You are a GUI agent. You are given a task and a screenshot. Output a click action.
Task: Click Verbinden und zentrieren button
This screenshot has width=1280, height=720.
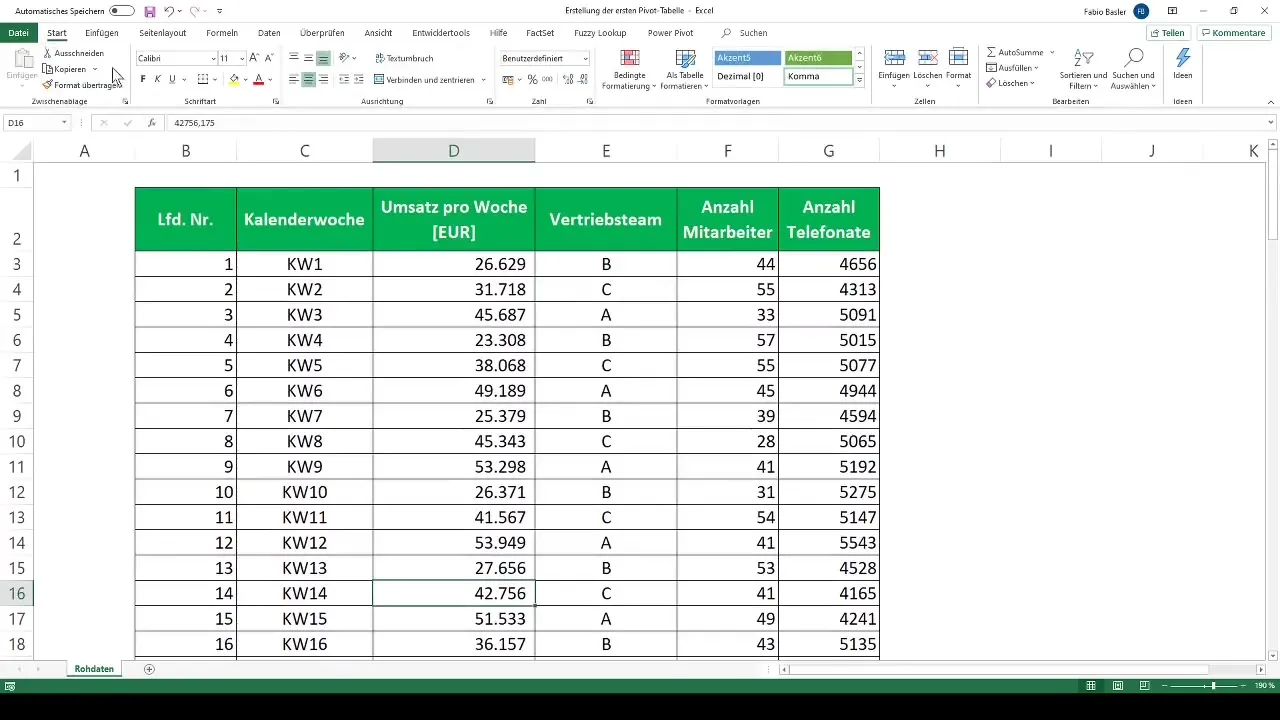pos(424,79)
